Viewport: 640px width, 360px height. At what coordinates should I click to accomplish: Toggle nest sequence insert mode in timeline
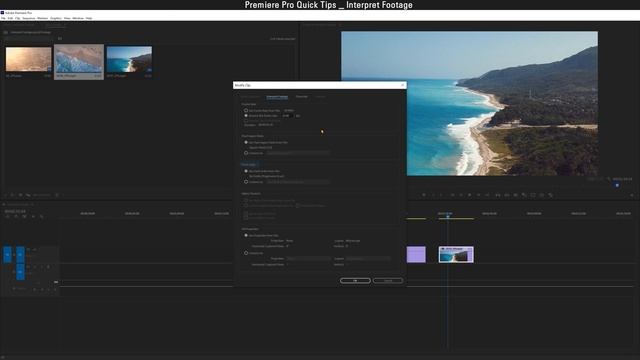pos(7,216)
